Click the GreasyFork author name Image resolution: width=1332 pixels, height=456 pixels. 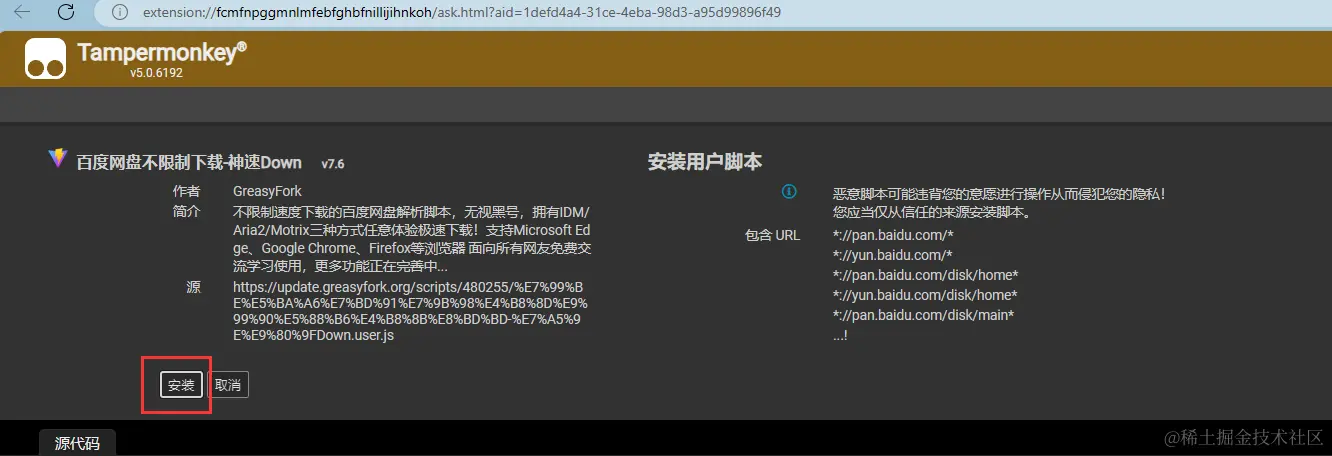(267, 191)
